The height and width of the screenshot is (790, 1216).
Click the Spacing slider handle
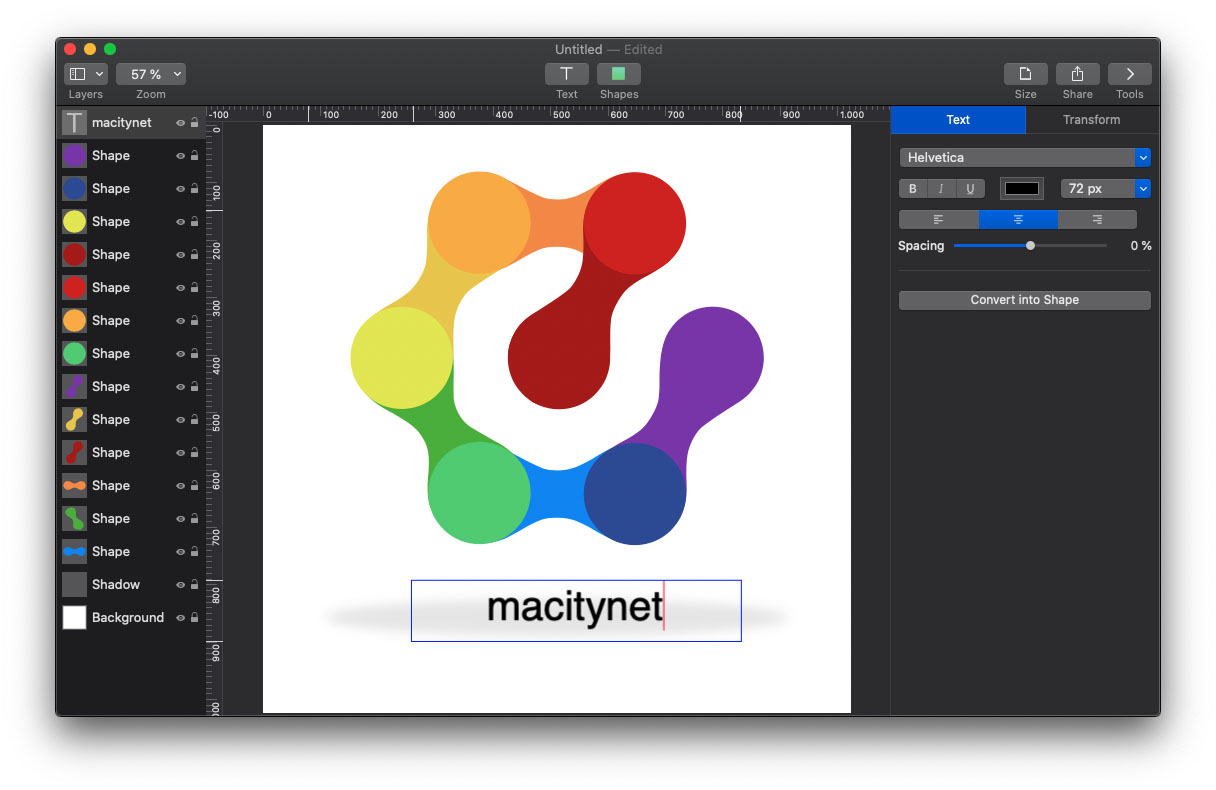point(1030,246)
